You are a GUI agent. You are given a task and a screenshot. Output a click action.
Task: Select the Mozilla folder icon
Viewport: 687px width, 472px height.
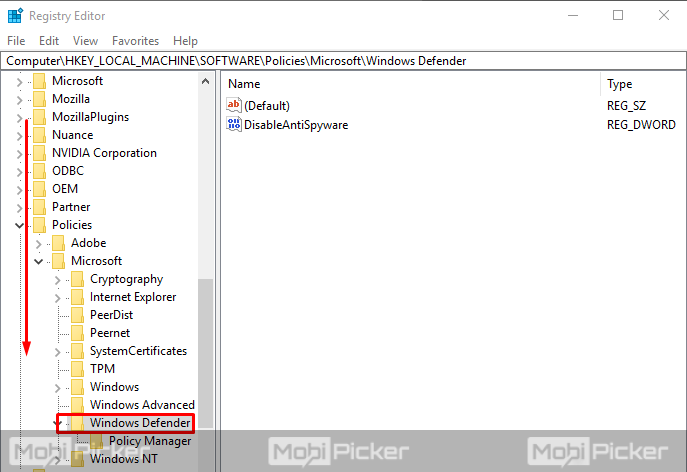(39, 99)
